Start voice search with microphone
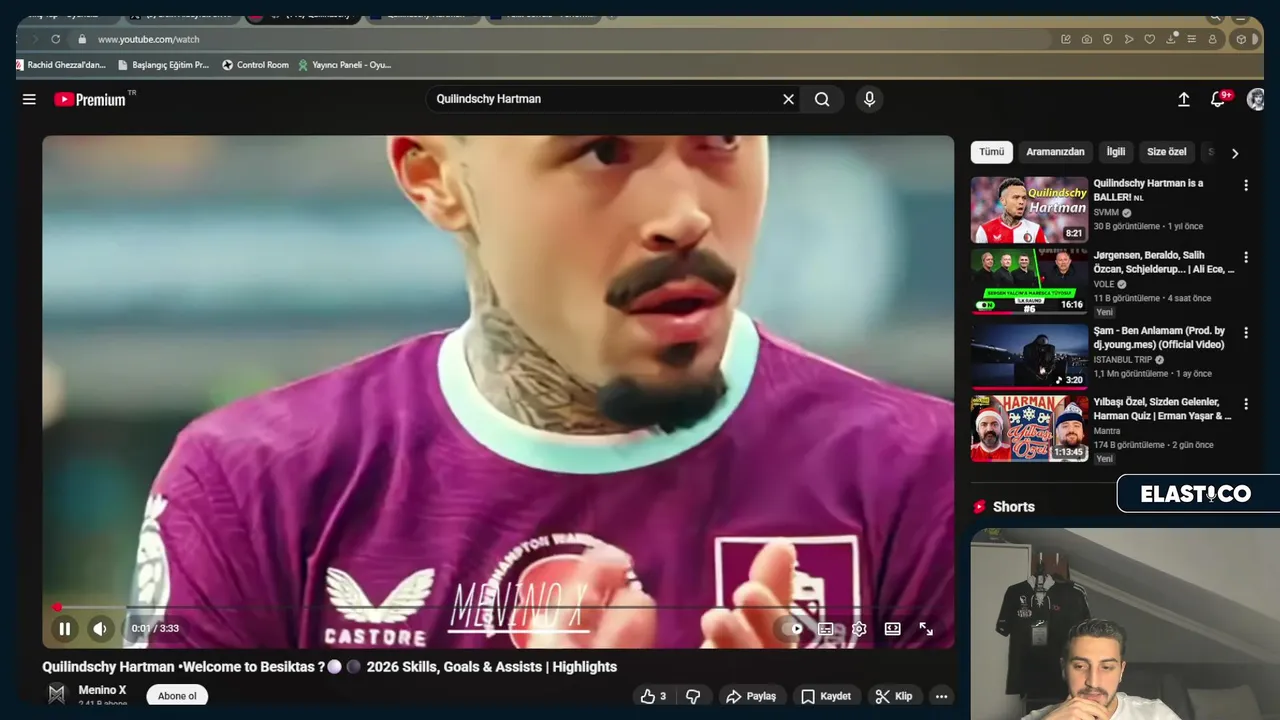This screenshot has height=720, width=1280. 869,99
